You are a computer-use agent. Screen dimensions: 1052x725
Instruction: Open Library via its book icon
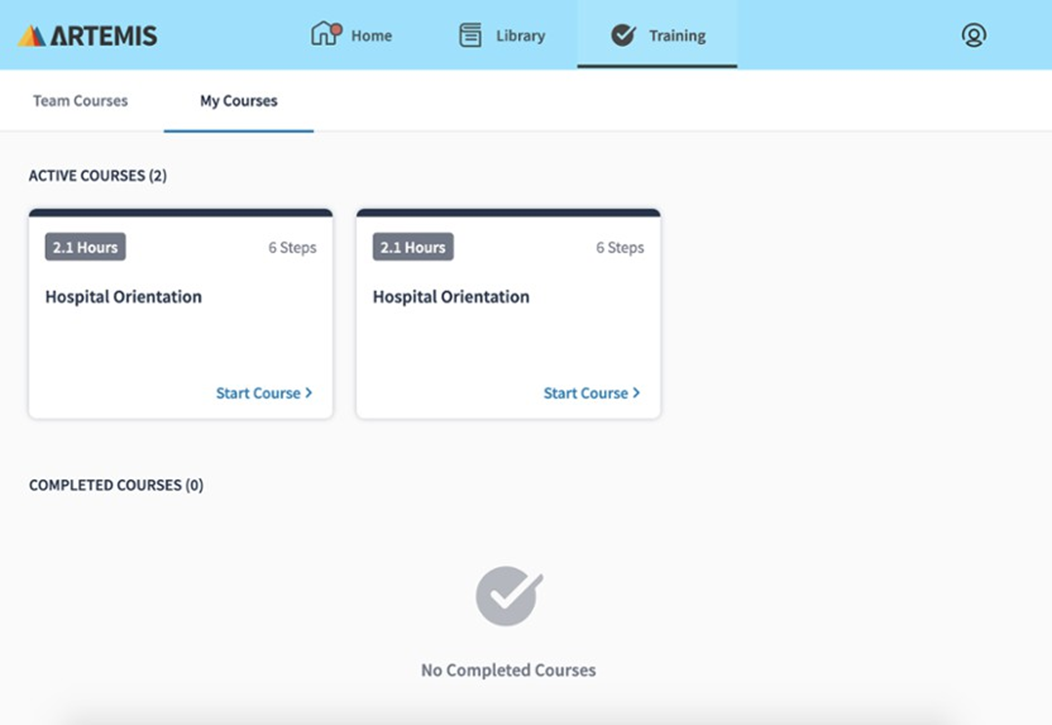(470, 35)
